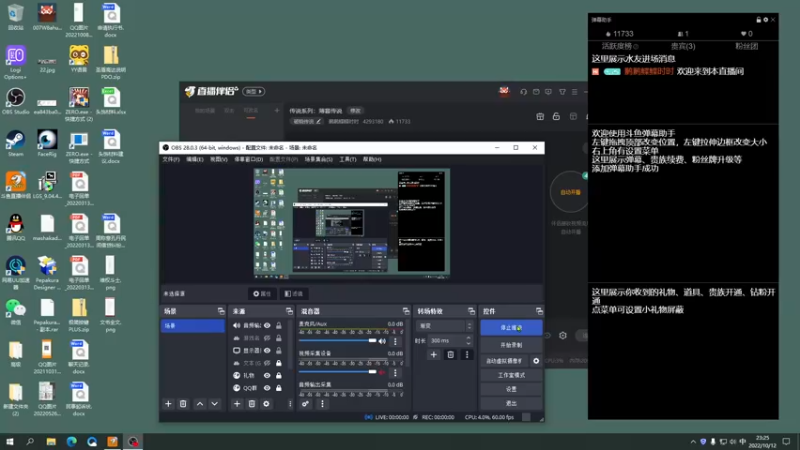Delete the selected scene with trash icon
The height and width of the screenshot is (450, 800).
(183, 404)
